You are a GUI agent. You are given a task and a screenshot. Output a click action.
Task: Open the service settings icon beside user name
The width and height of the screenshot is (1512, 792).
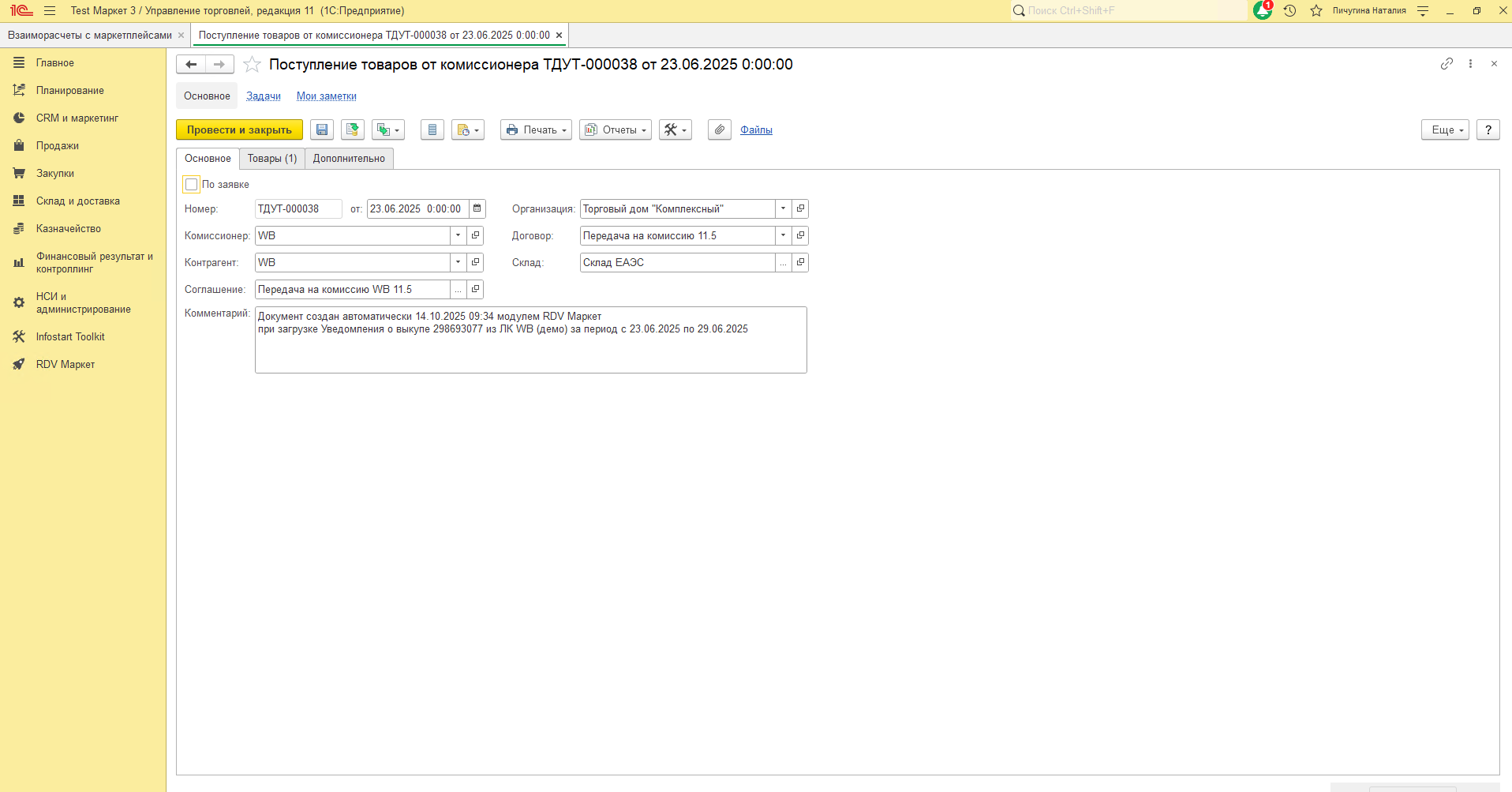(x=1423, y=11)
